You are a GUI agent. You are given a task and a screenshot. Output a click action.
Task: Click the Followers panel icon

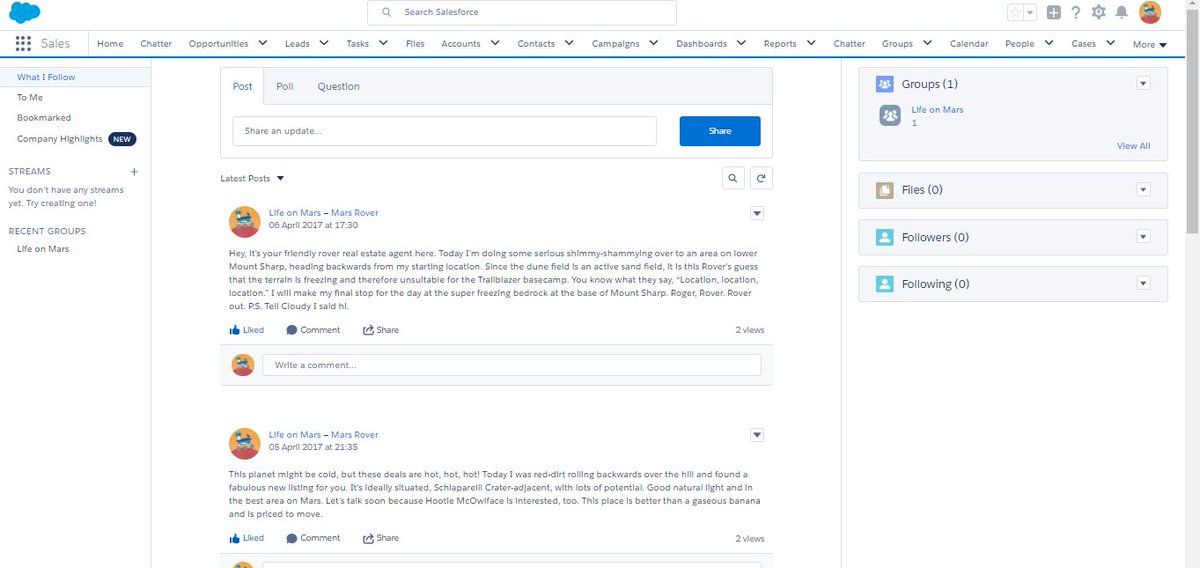[x=884, y=237]
